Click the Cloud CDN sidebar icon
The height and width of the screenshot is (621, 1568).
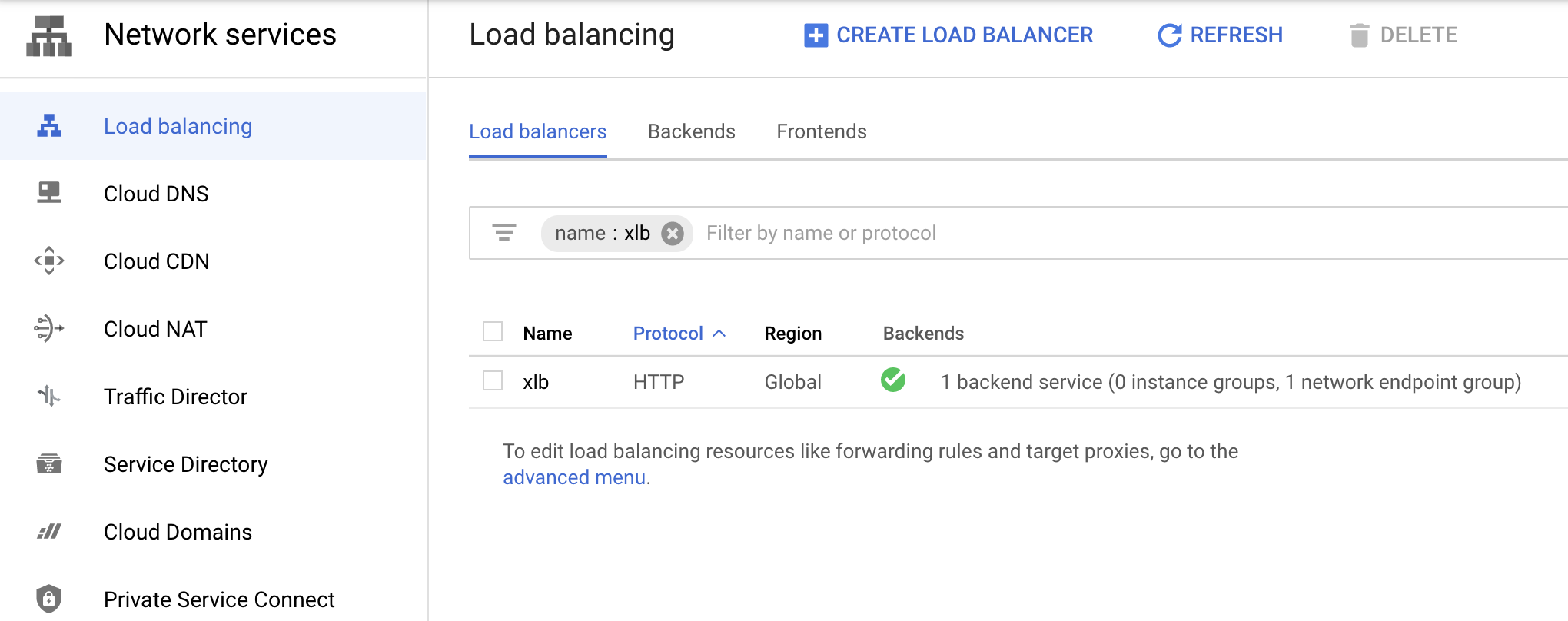point(49,261)
